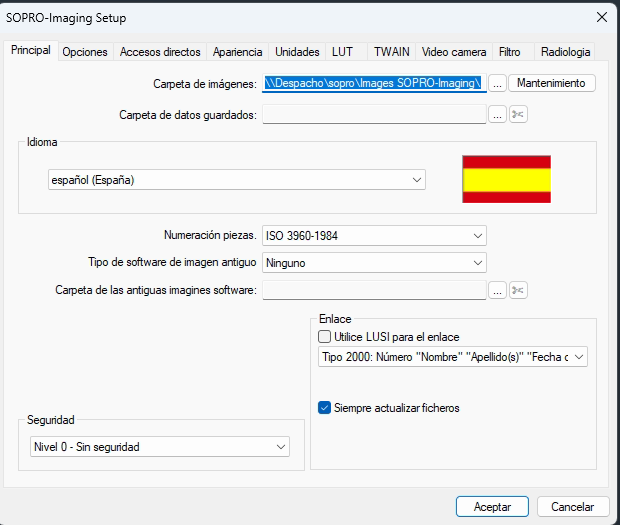Screen dimensions: 620x525
Task: Open the Seguridad level dropdown
Action: point(160,447)
